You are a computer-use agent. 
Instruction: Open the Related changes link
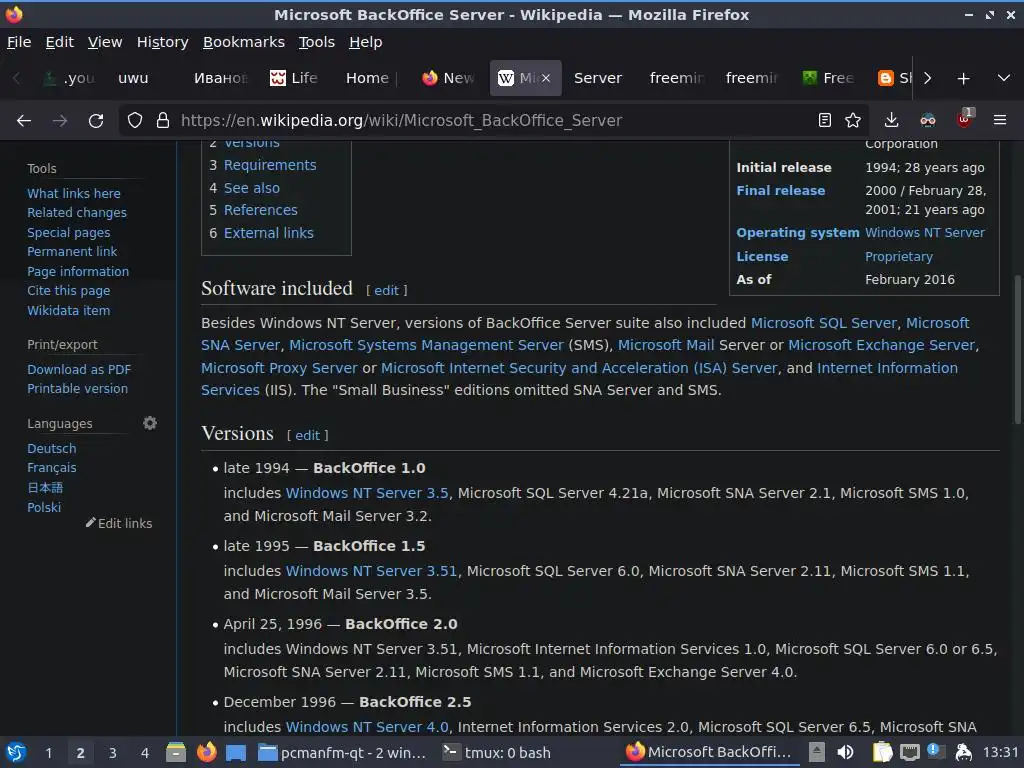click(x=77, y=213)
